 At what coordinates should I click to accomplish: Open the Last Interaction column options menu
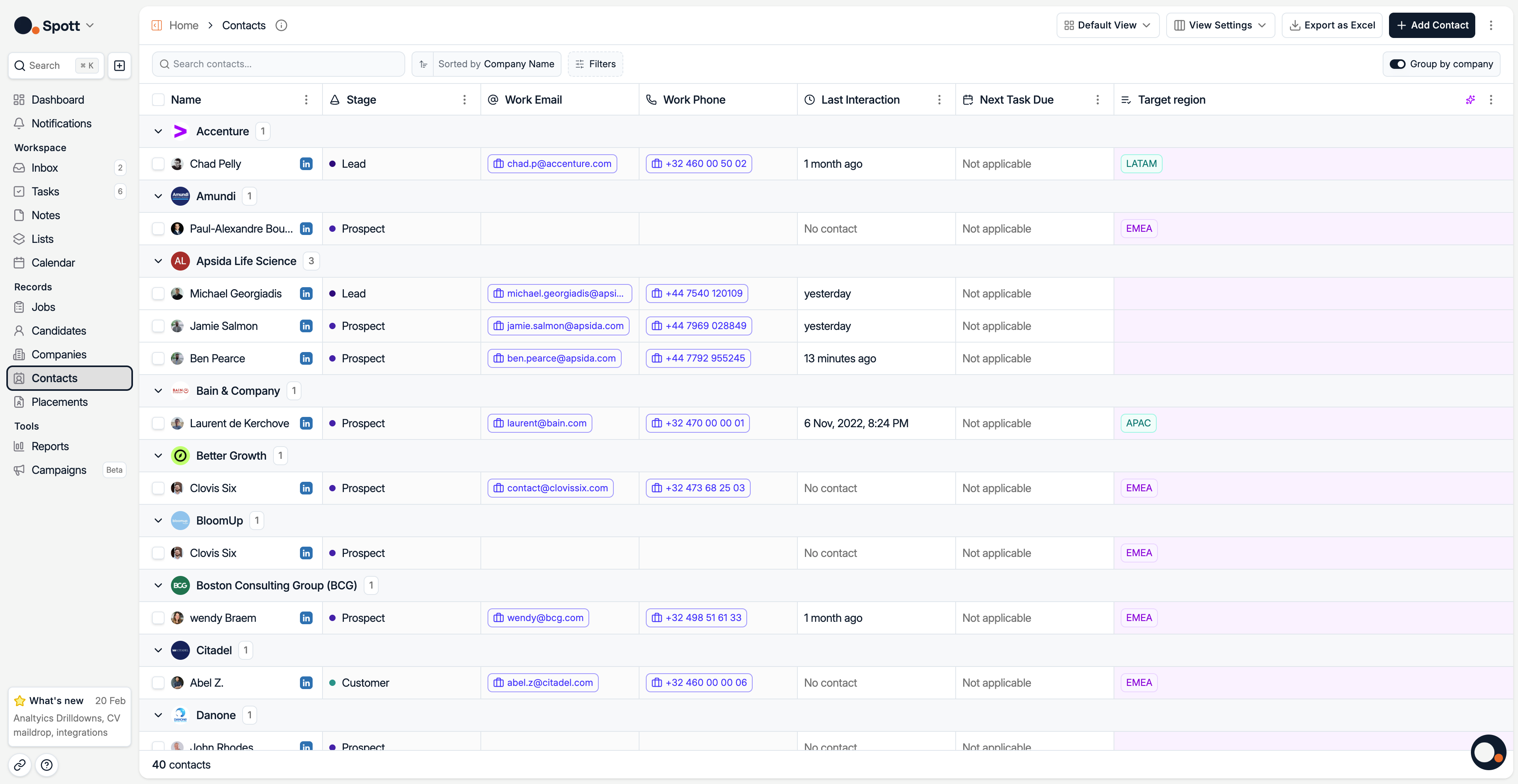point(939,100)
